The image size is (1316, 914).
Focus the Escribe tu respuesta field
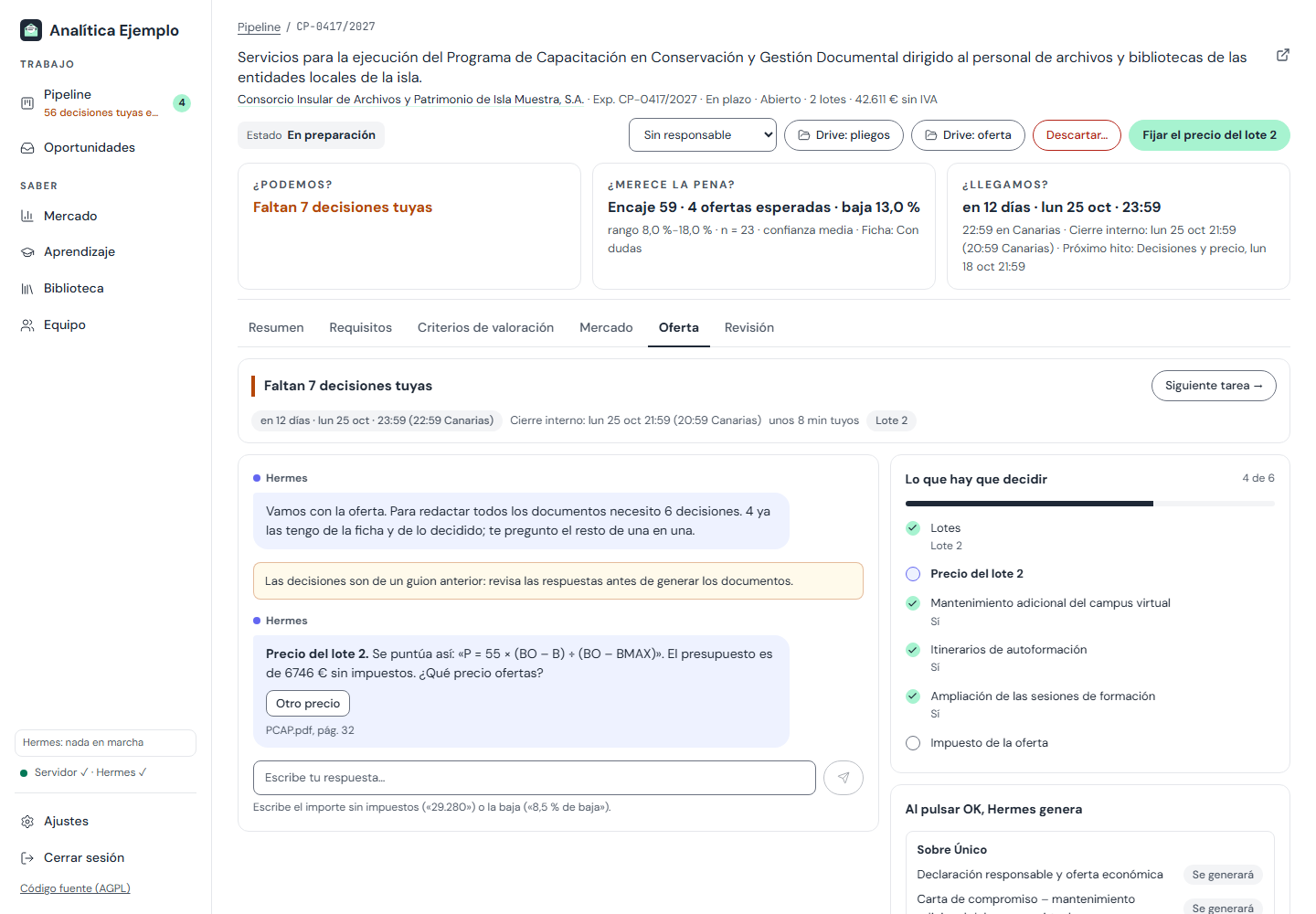(x=535, y=778)
